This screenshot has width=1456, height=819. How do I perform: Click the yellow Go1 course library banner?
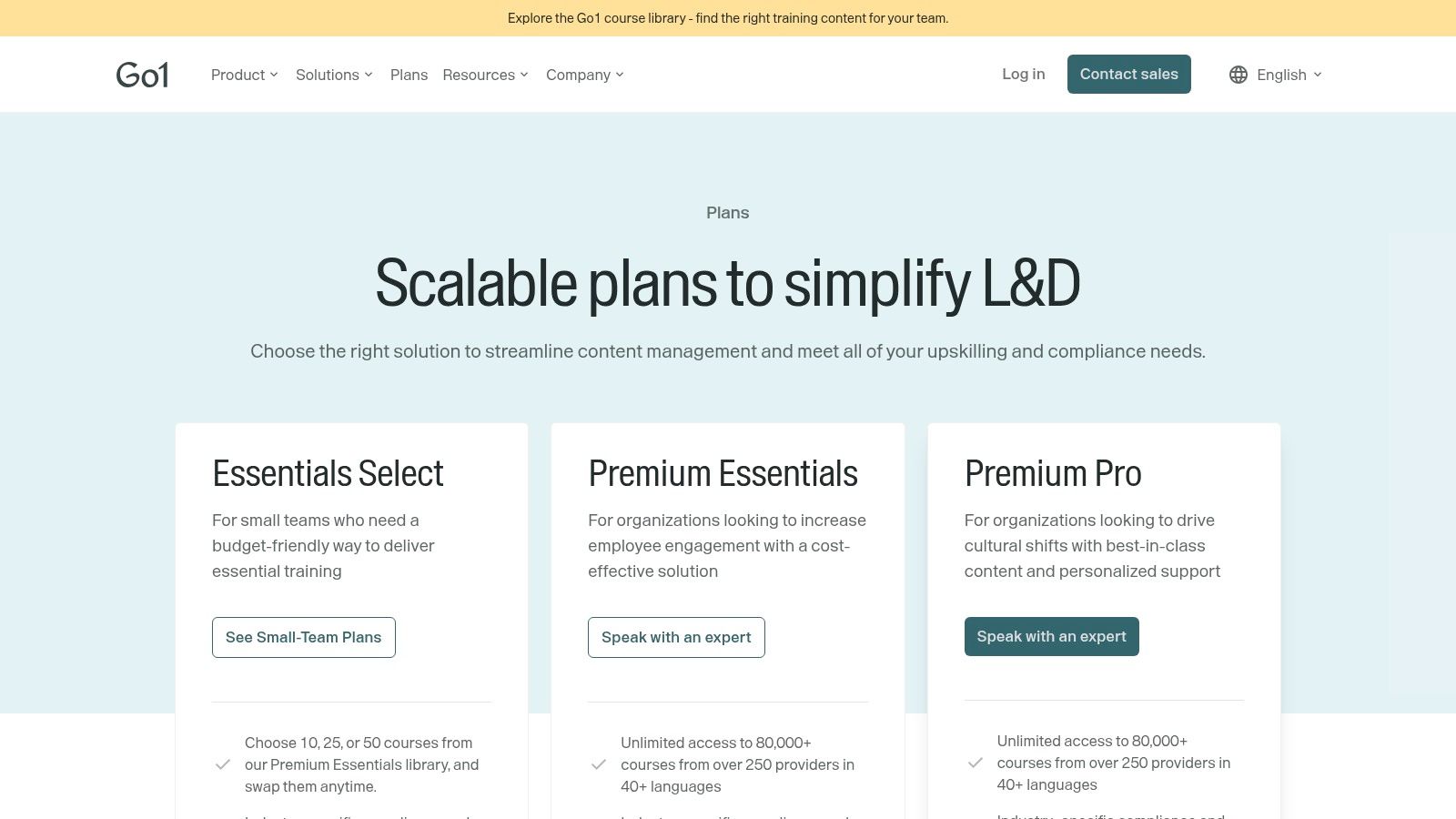click(728, 18)
